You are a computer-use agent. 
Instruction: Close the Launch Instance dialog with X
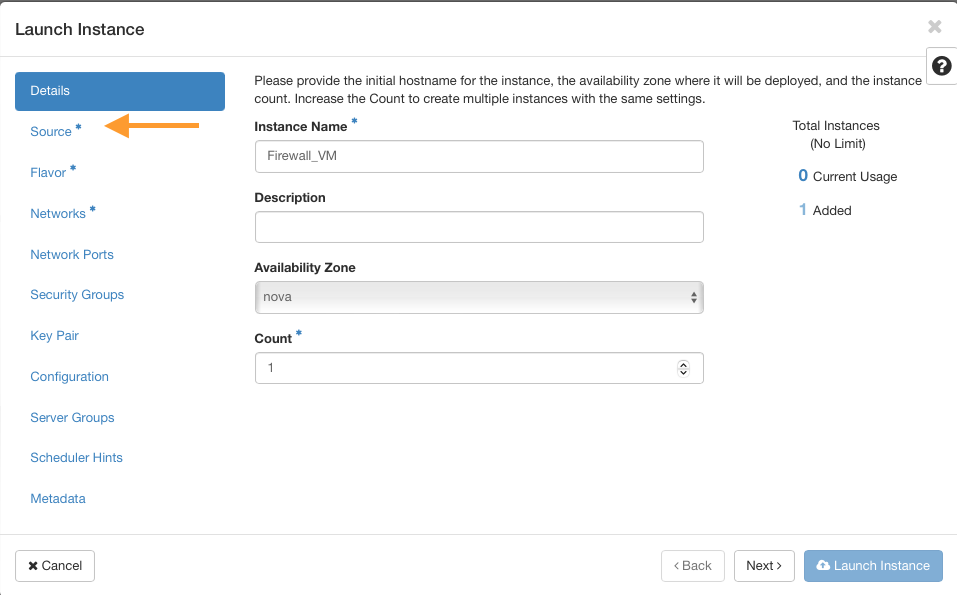point(934,27)
